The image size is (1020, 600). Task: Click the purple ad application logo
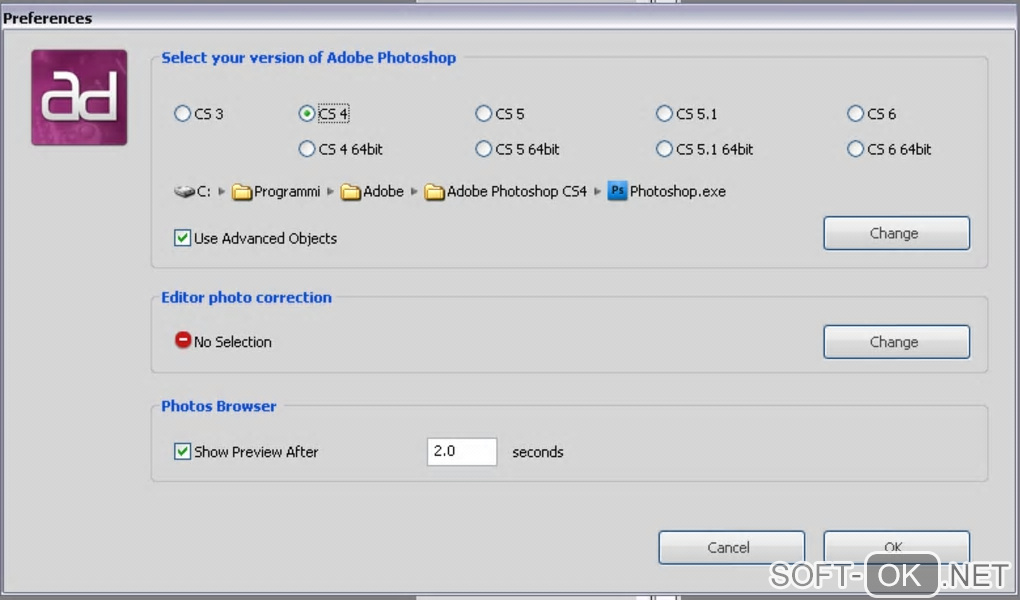tap(79, 97)
